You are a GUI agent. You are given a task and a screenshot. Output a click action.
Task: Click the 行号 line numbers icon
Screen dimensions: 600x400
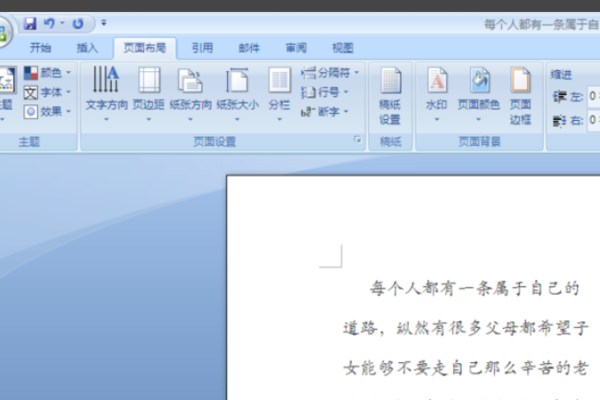(308, 92)
